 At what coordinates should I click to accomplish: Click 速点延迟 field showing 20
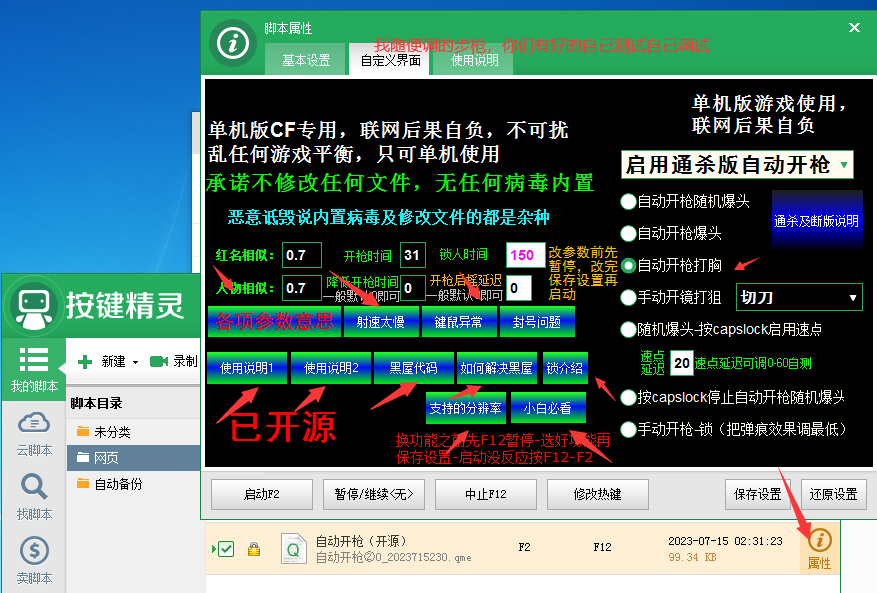[681, 363]
